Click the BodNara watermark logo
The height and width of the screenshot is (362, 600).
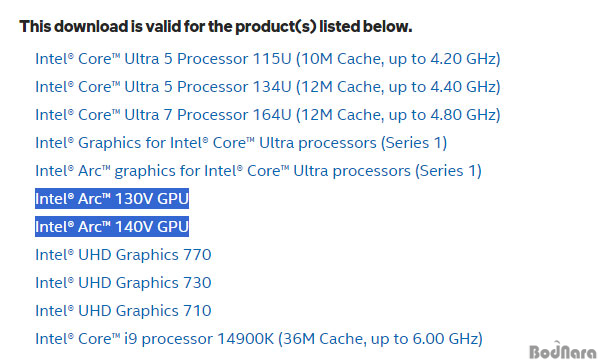[562, 351]
